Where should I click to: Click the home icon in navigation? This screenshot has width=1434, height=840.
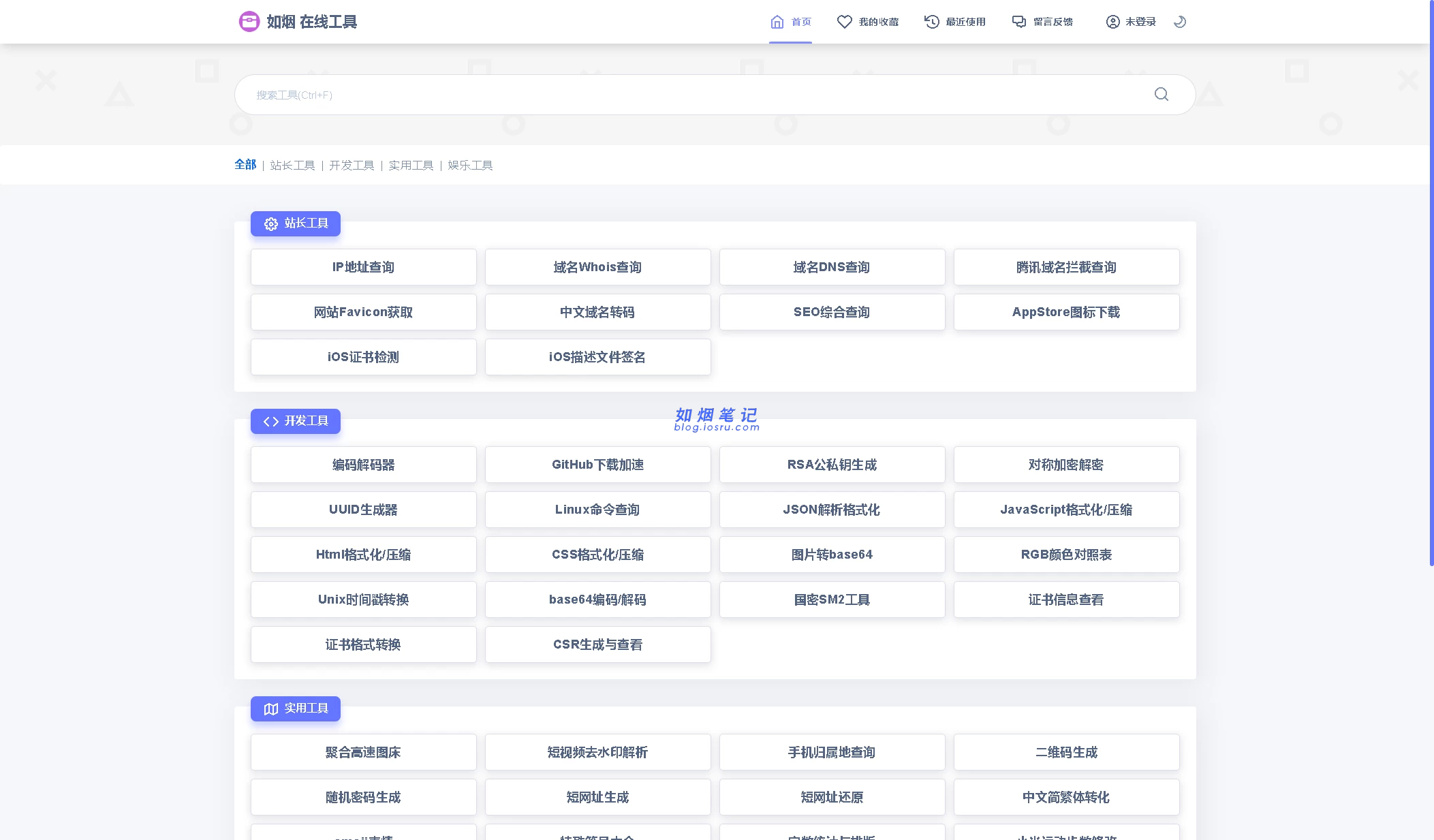click(x=777, y=22)
